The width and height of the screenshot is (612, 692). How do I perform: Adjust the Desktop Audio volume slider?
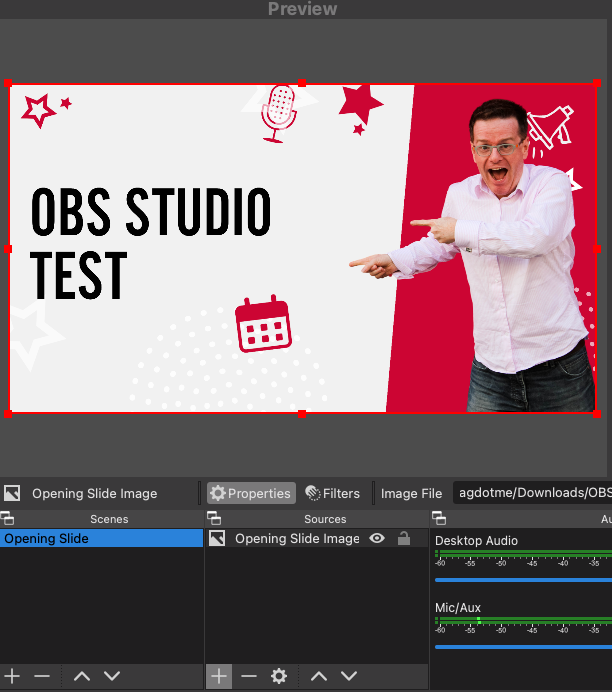[x=523, y=580]
